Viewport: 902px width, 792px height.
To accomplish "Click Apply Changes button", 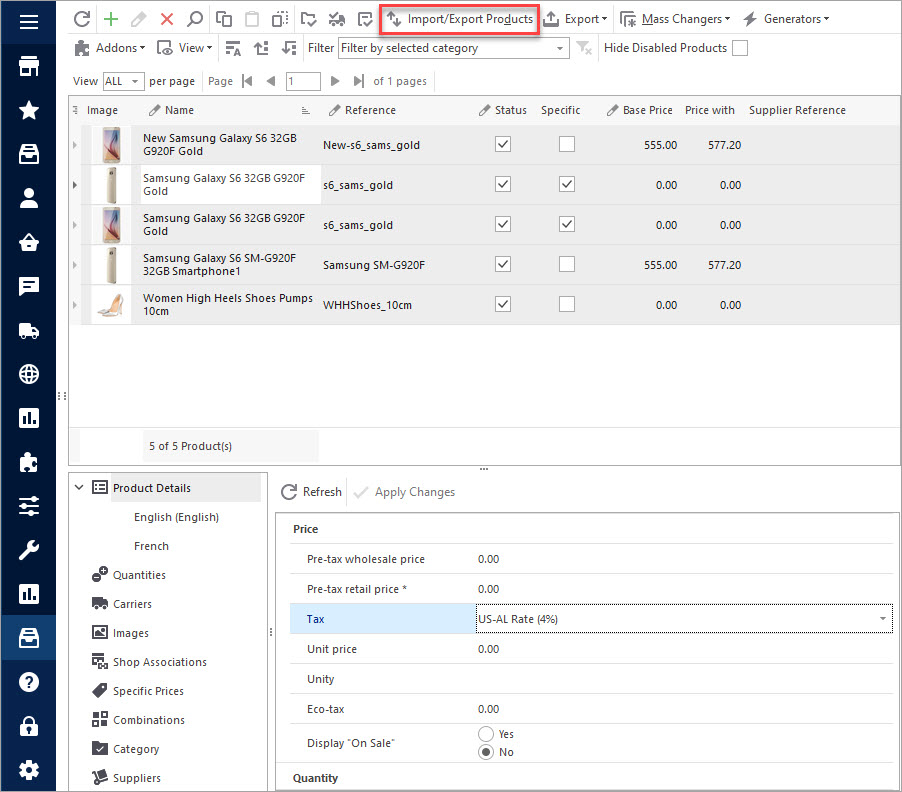I will click(405, 492).
